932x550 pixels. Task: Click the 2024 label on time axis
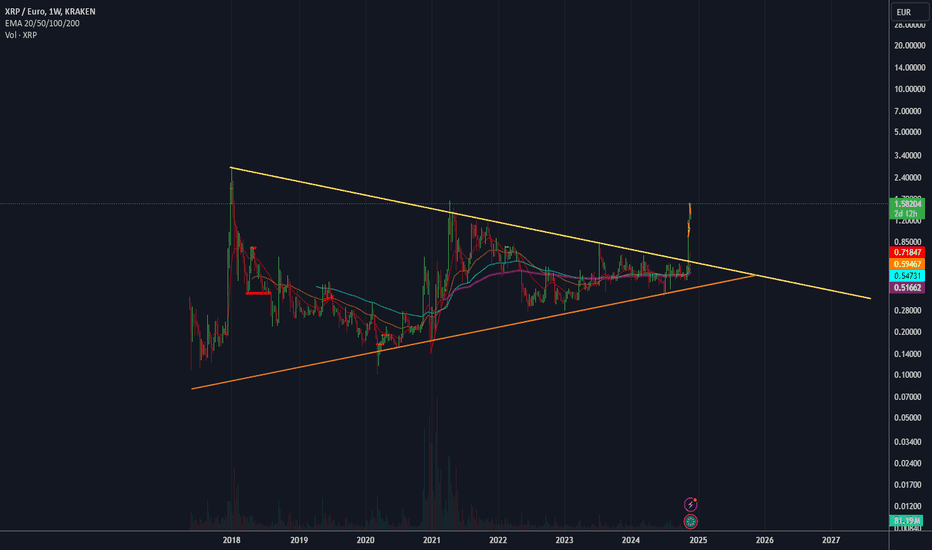click(631, 540)
